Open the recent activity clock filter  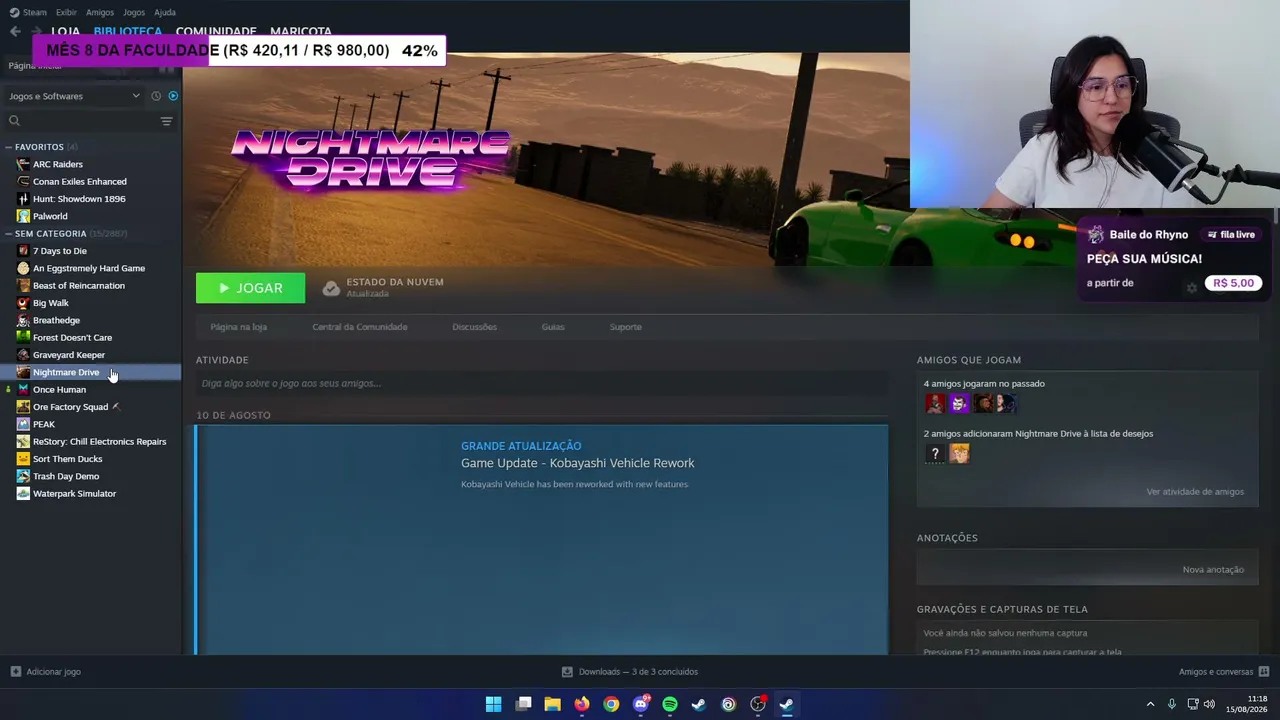coord(156,96)
